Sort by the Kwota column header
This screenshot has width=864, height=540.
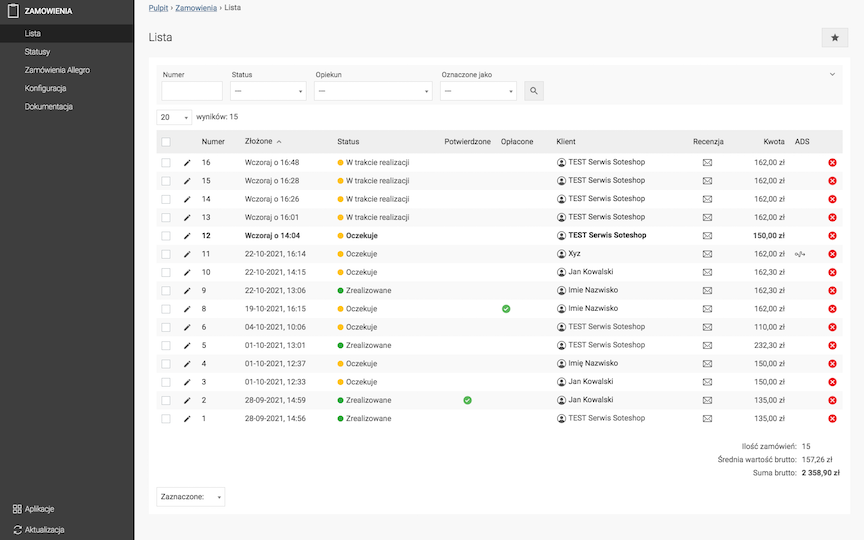pyautogui.click(x=774, y=142)
